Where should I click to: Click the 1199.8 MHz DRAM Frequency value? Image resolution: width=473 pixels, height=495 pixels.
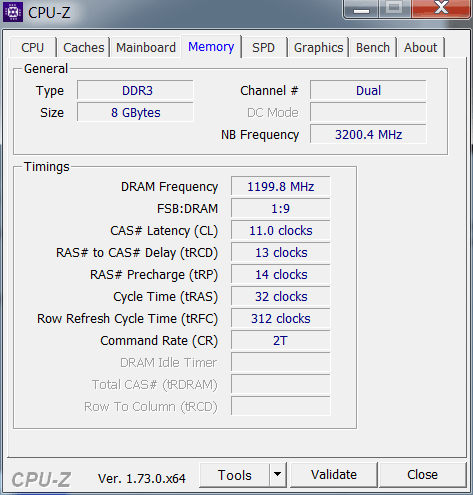pos(281,187)
